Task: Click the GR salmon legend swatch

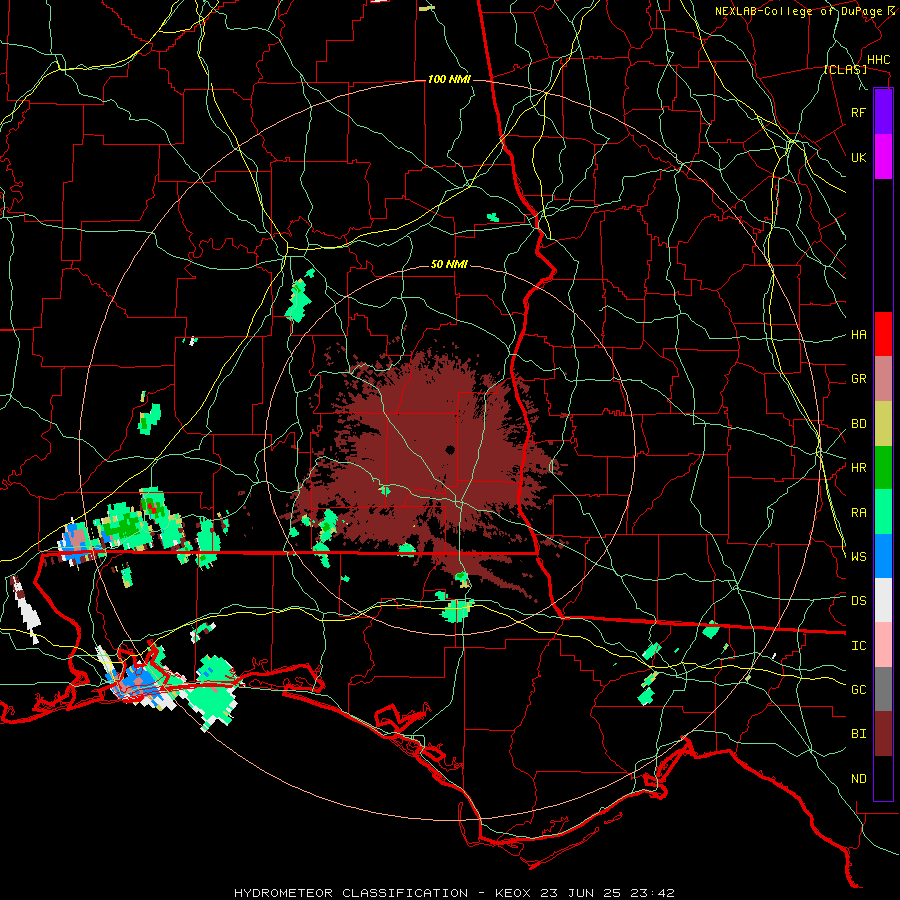Action: 883,379
